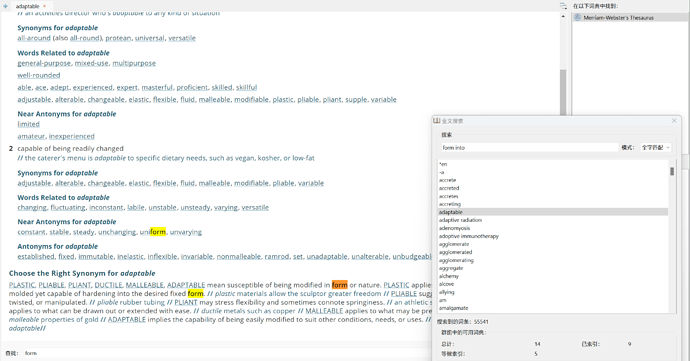Follow the 'protean' synonym link
Viewport: 690px width, 361px height.
click(118, 38)
